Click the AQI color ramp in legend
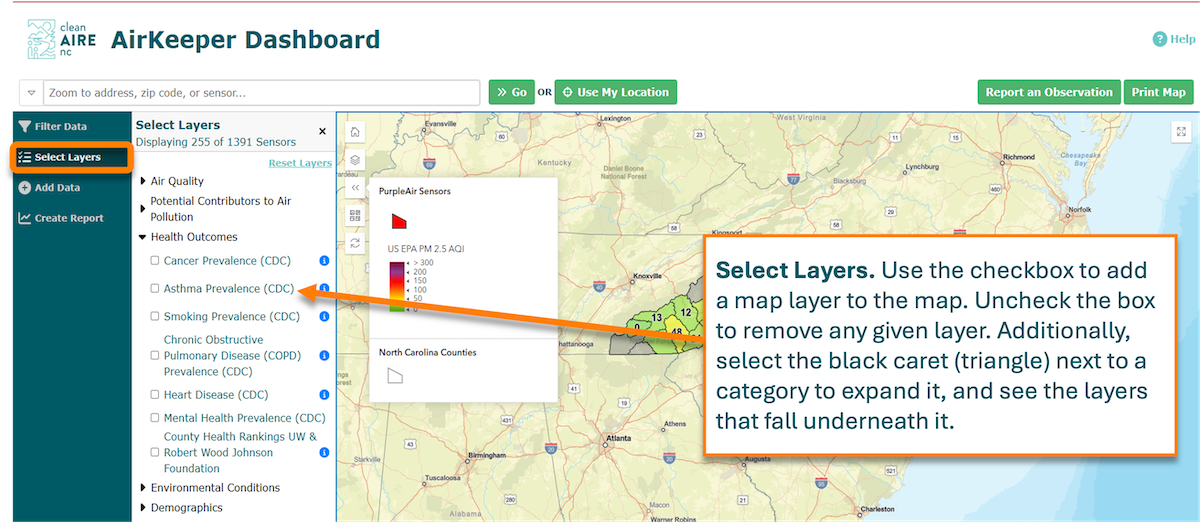The height and width of the screenshot is (523, 1200). [396, 287]
